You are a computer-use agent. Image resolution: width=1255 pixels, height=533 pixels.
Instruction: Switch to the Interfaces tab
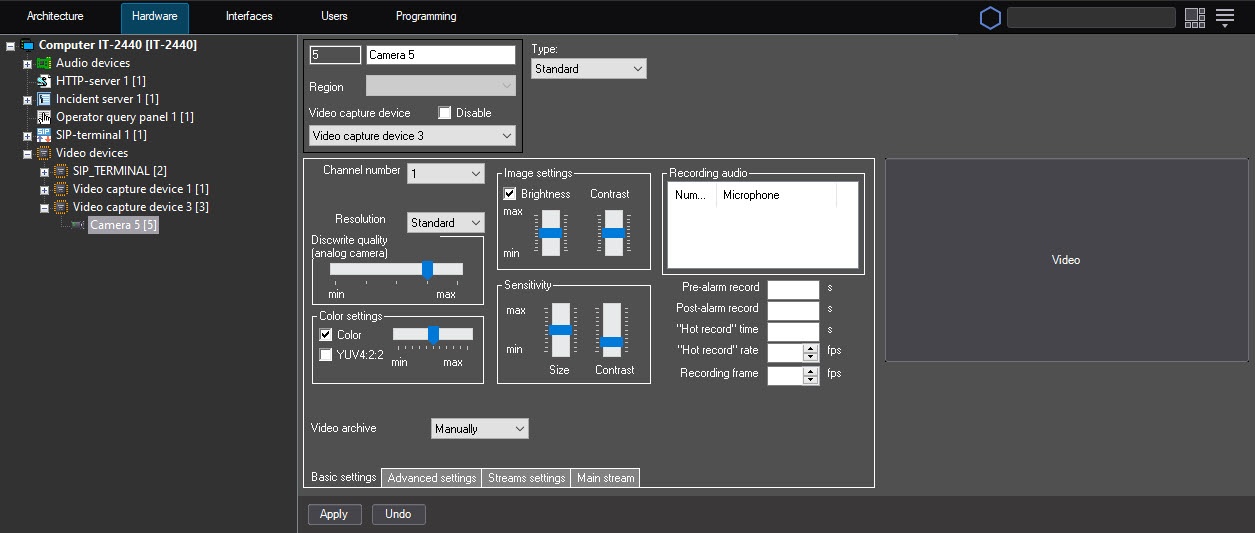coord(249,17)
